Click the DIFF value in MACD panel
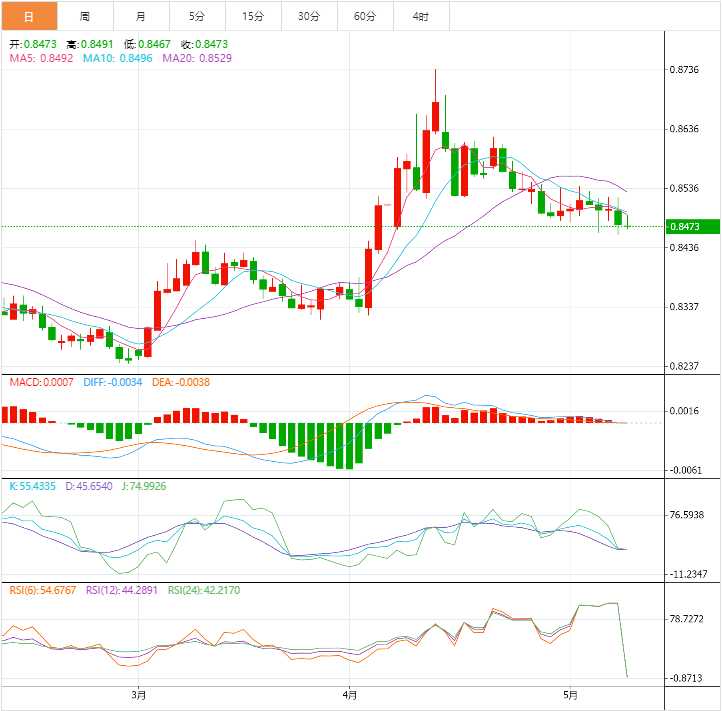The image size is (723, 711). coord(113,382)
